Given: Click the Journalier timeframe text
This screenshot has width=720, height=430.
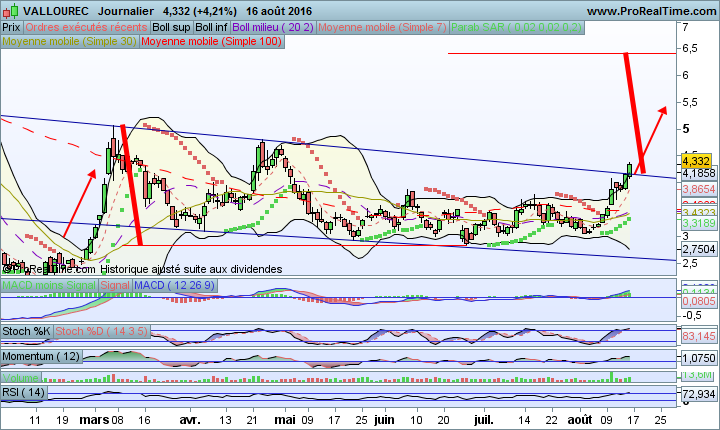Looking at the screenshot, I should point(126,11).
